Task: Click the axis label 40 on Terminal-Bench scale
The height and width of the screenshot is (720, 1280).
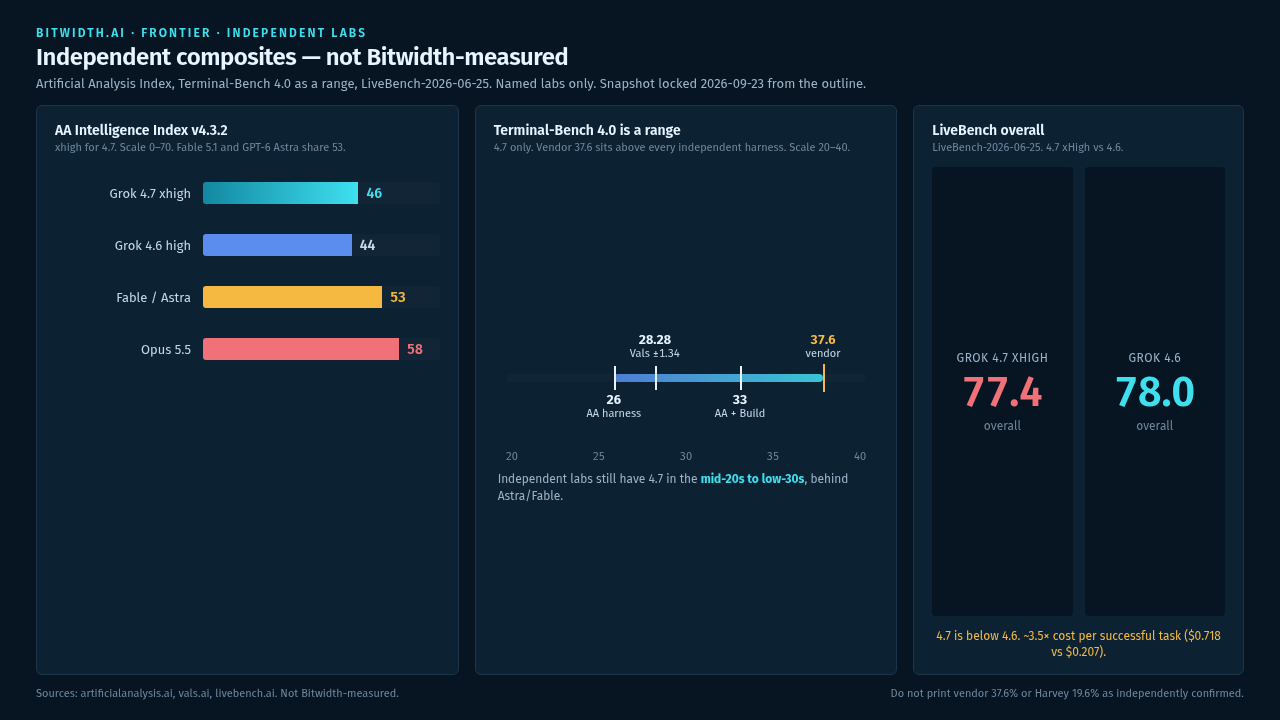Action: click(860, 456)
